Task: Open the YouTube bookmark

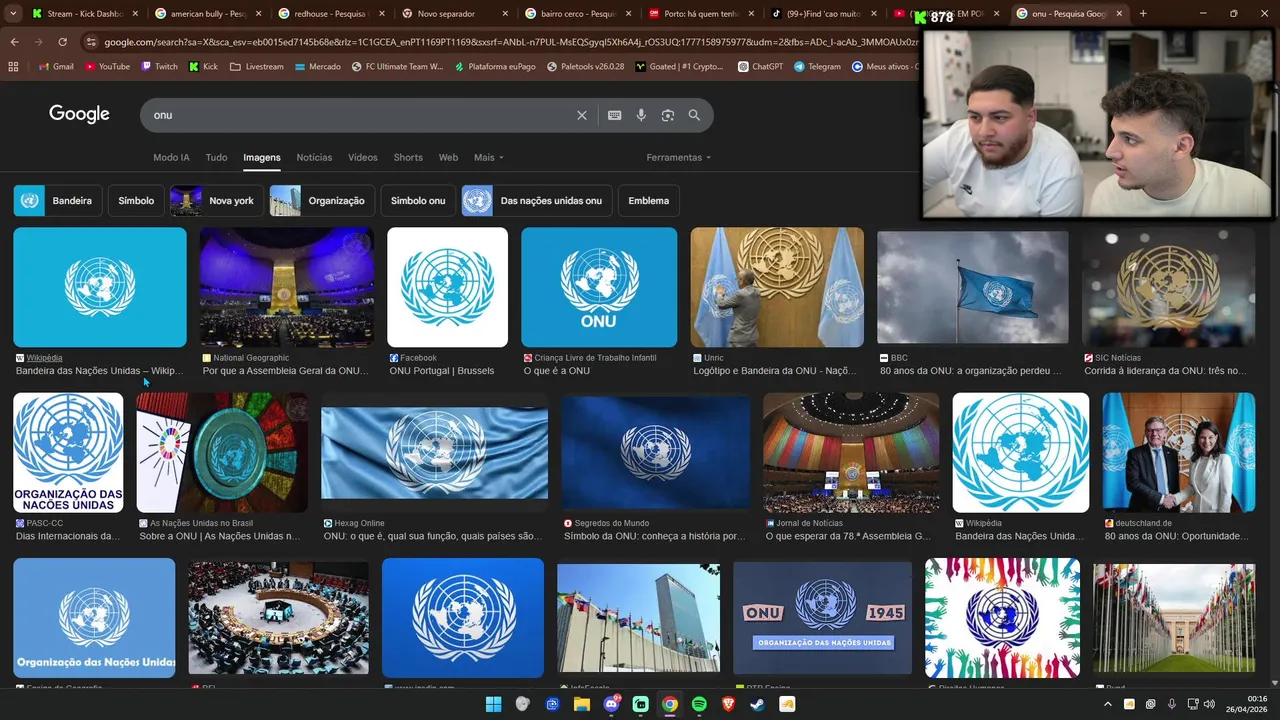Action: (107, 67)
